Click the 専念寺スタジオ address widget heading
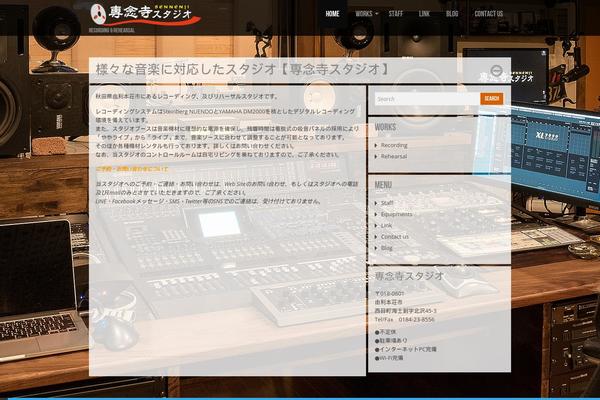Image resolution: width=600 pixels, height=400 pixels. 409,276
